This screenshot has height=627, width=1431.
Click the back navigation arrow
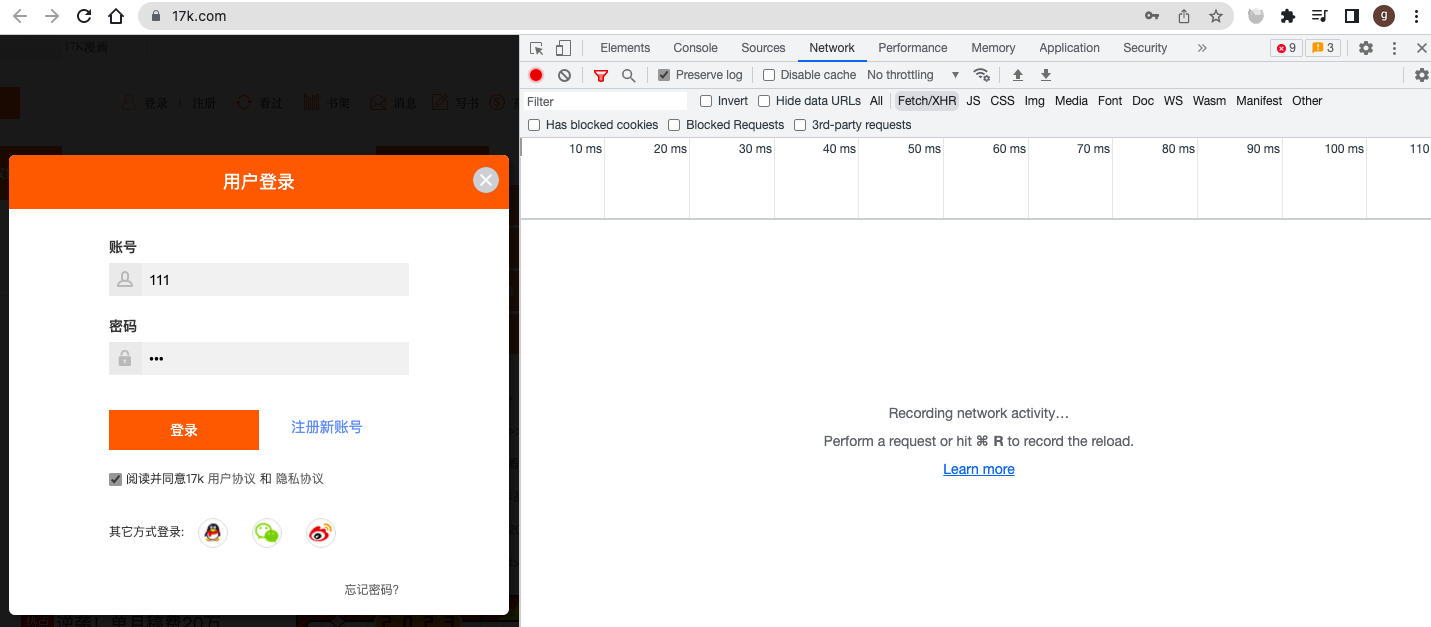pos(20,16)
